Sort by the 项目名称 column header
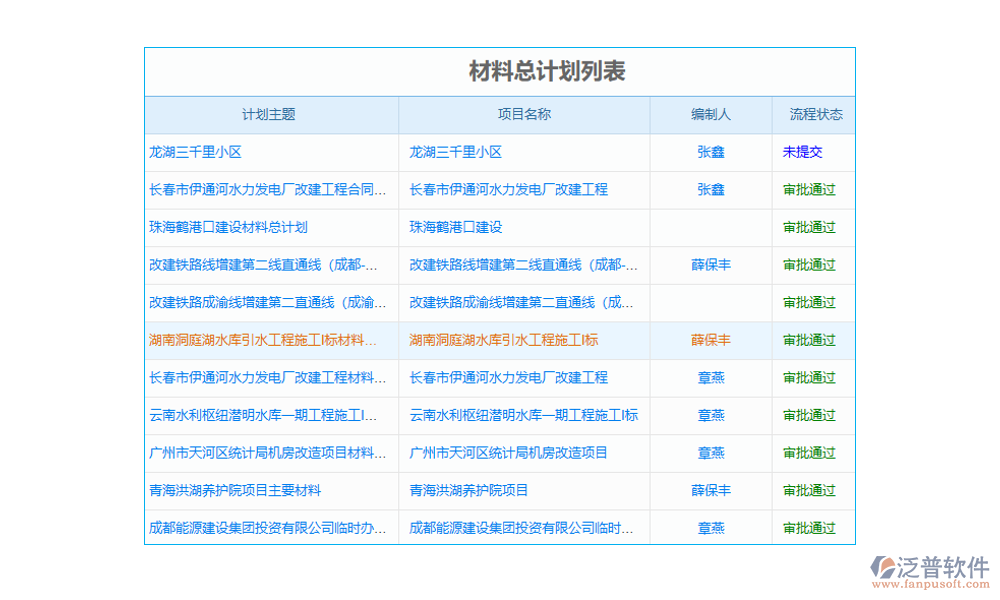The width and height of the screenshot is (1000, 600). click(524, 114)
